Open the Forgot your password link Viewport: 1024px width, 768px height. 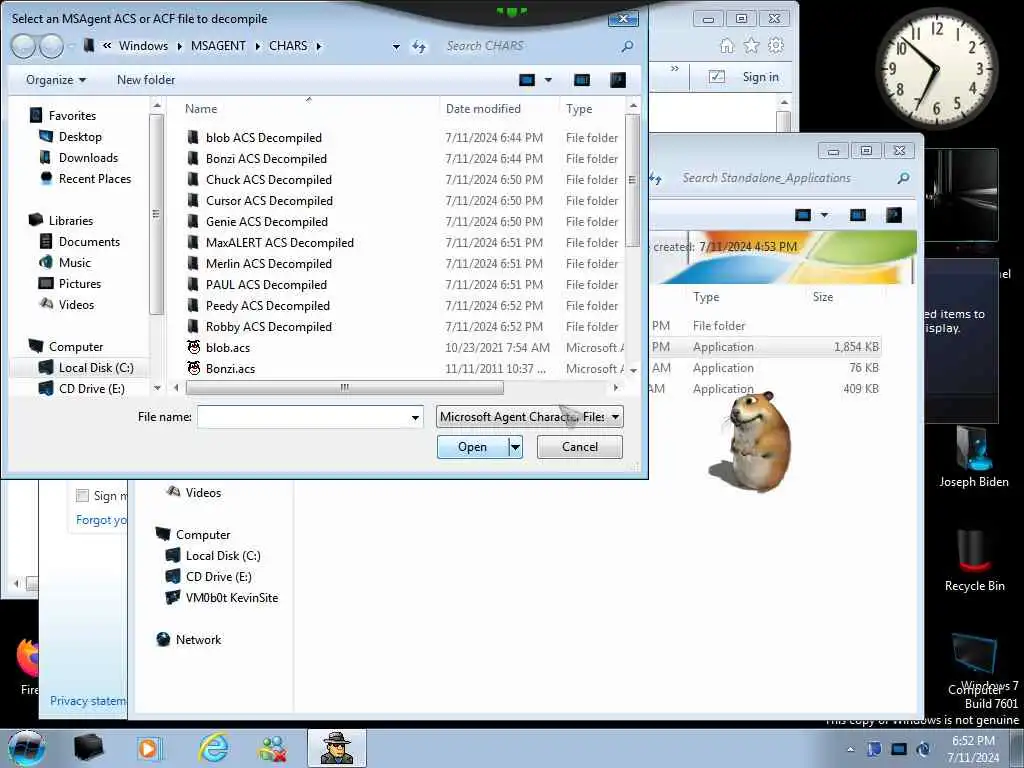pyautogui.click(x=101, y=520)
